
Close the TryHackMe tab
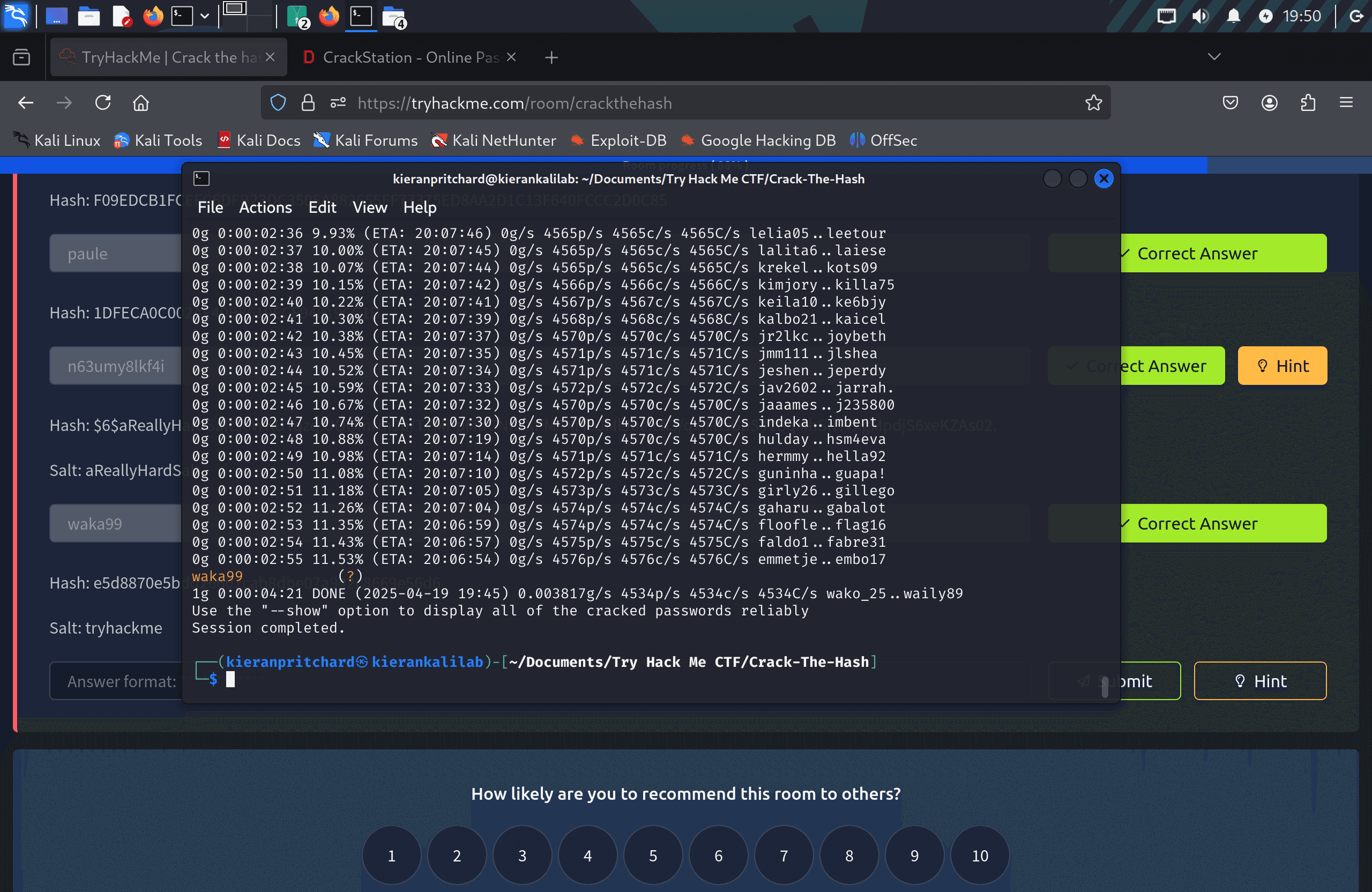270,57
